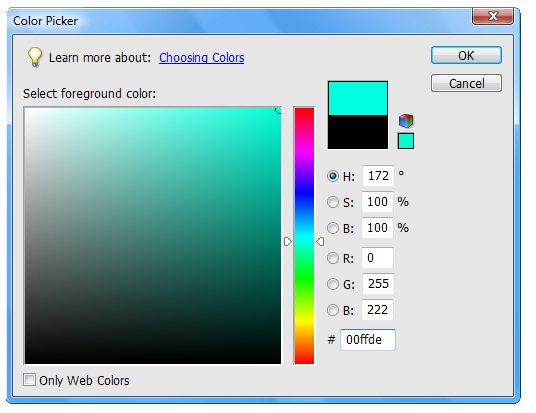Screen dimensions: 536x413
Task: Open the Choosing Colors help link
Action: click(202, 57)
